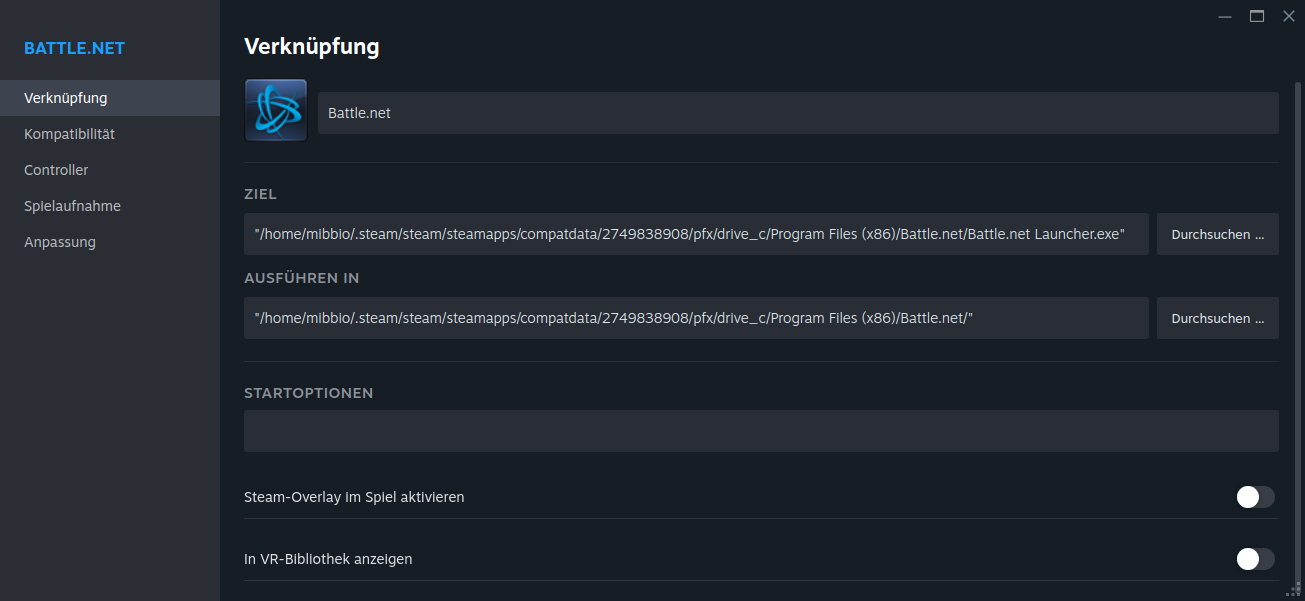Screen dimensions: 1305x601
Task: Maximize the properties window
Action: (1257, 16)
